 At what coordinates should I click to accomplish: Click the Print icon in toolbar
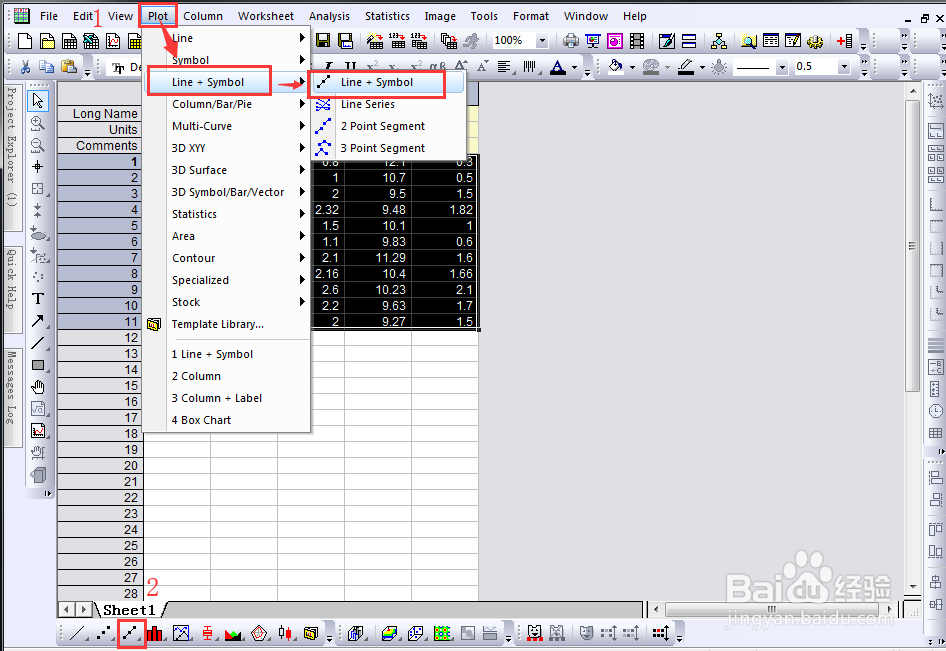(x=570, y=40)
